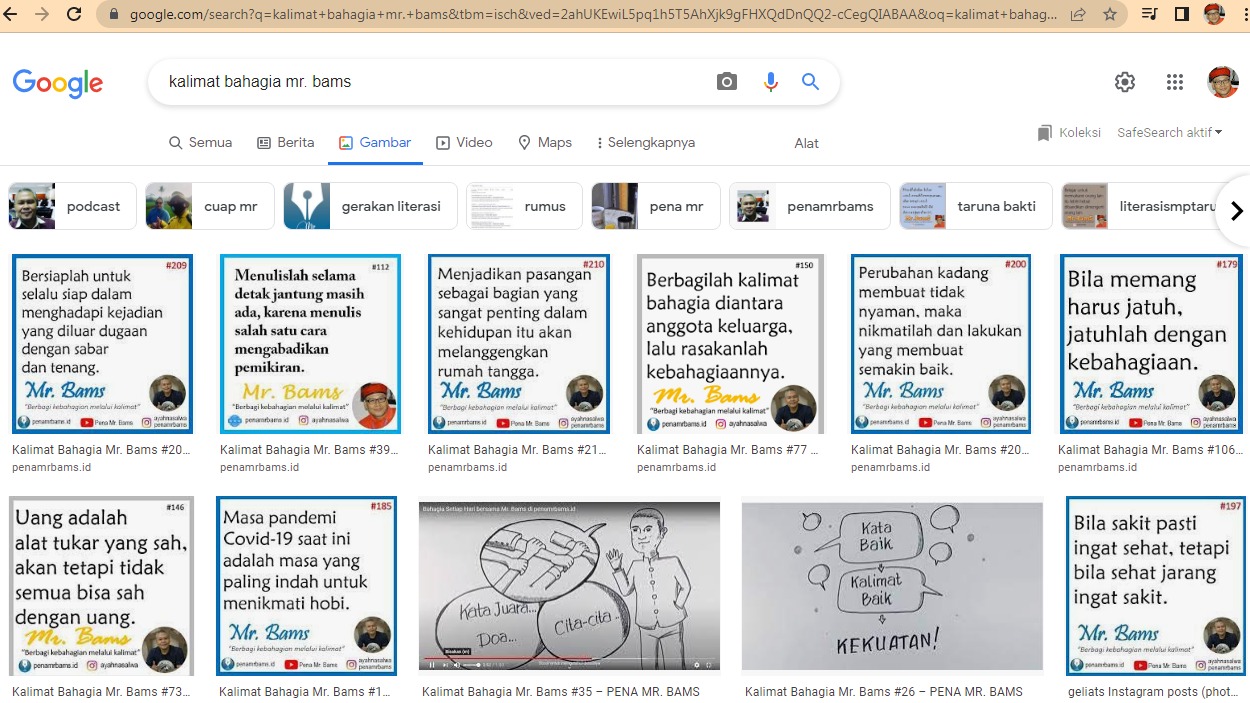Filter by podcast chip
This screenshot has height=703, width=1250.
click(72, 206)
